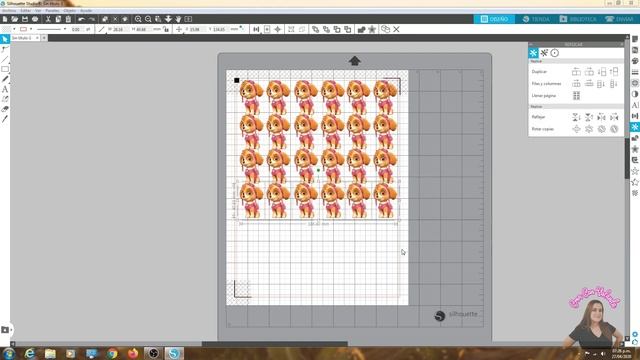Screen dimensions: 640x360
Task: Click Duplicate left icon in Replicar panel
Action: 576,72
